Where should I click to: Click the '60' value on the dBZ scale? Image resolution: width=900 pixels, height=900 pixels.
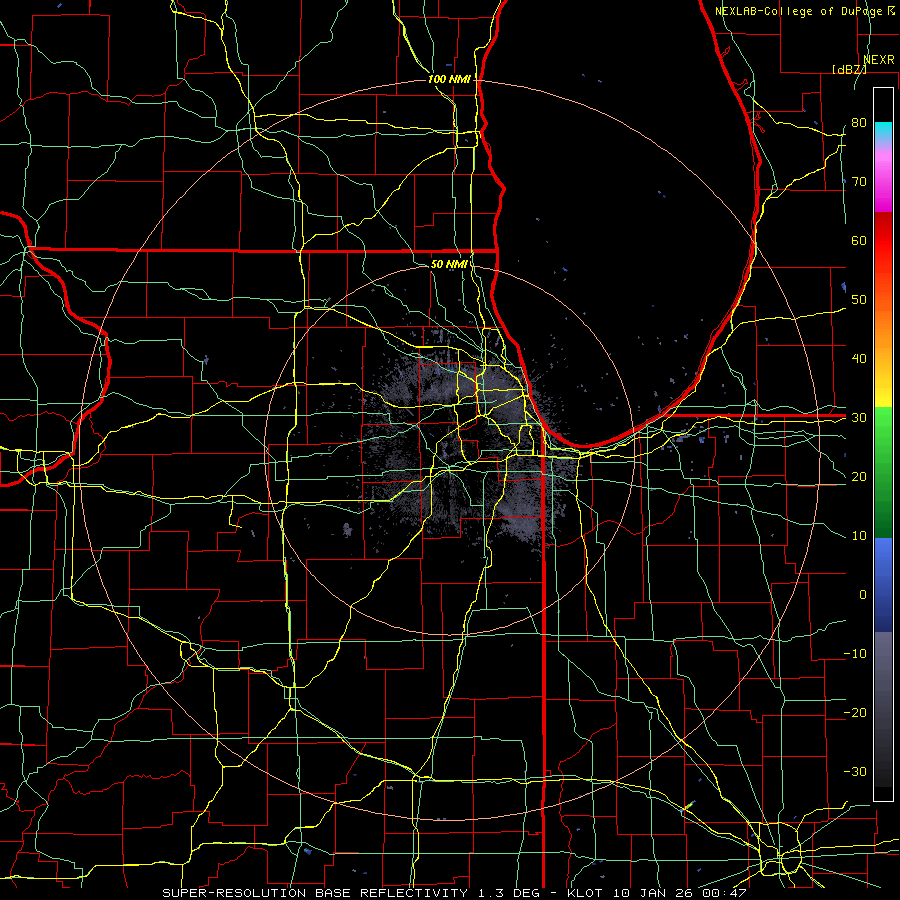click(x=859, y=240)
